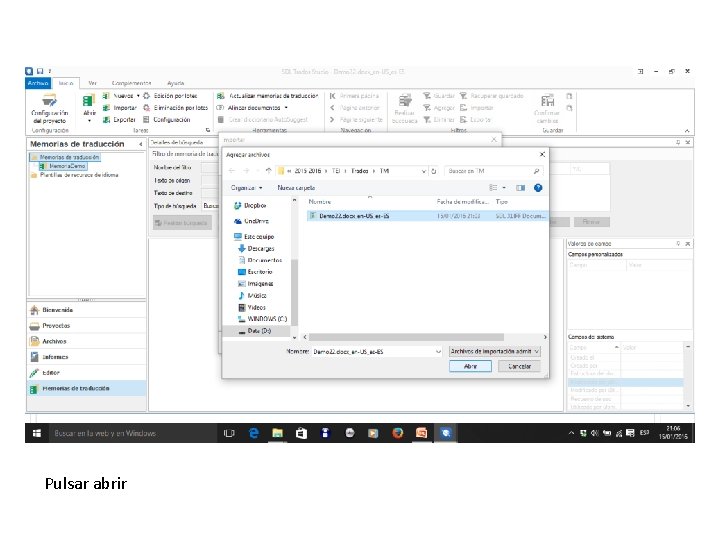Open File Explorer from taskbar
Viewport: 720px width, 540px height.
pyautogui.click(x=277, y=433)
